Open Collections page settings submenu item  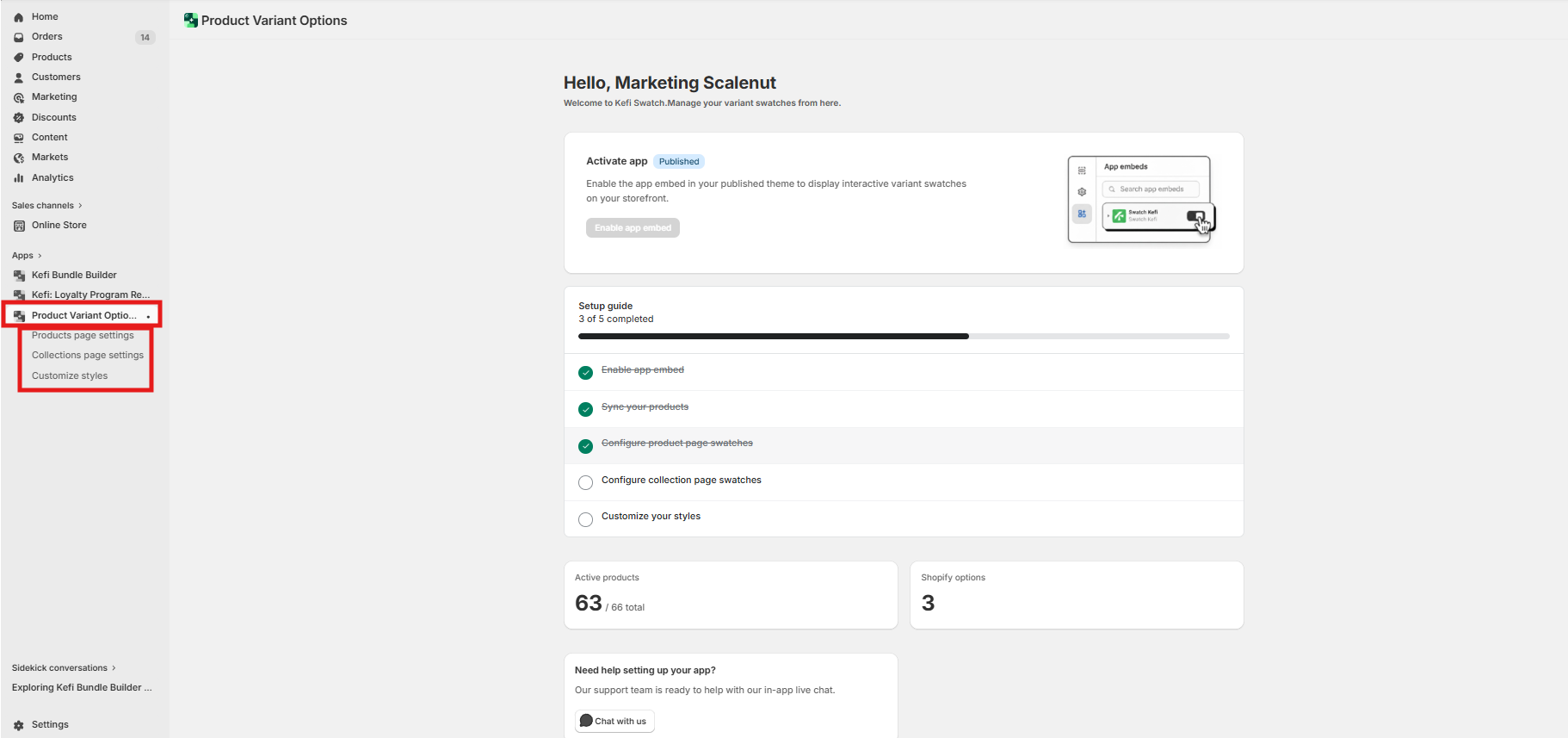point(88,356)
